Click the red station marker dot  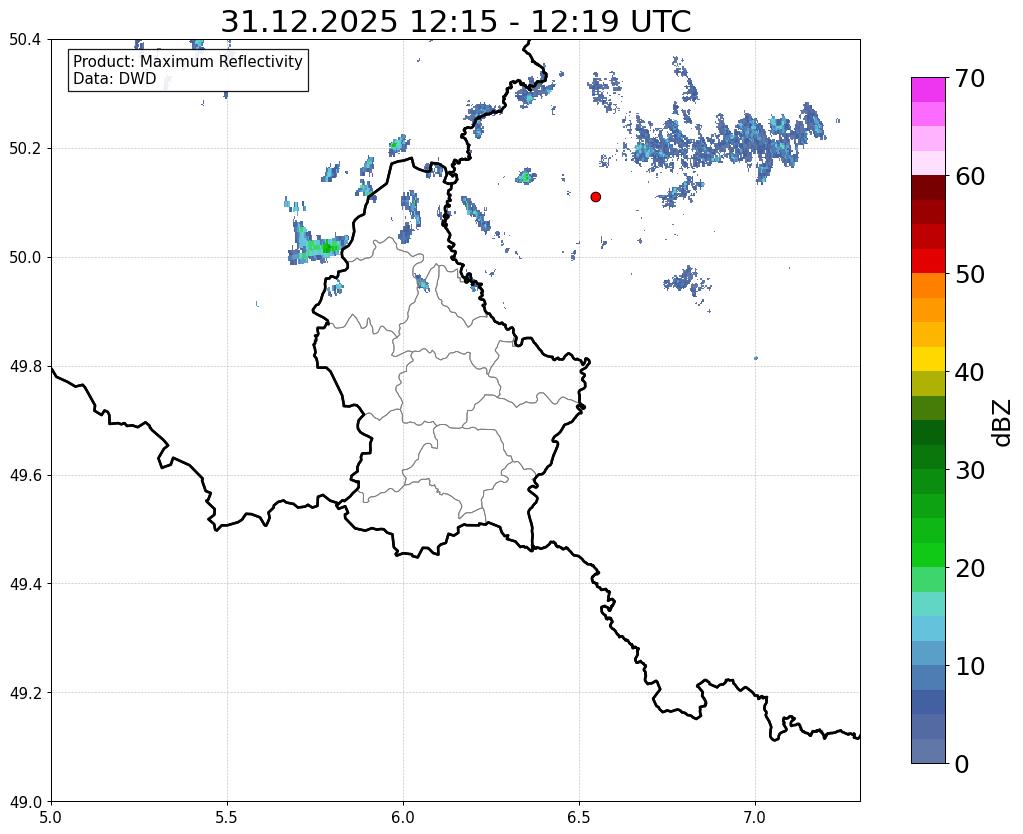pyautogui.click(x=595, y=196)
